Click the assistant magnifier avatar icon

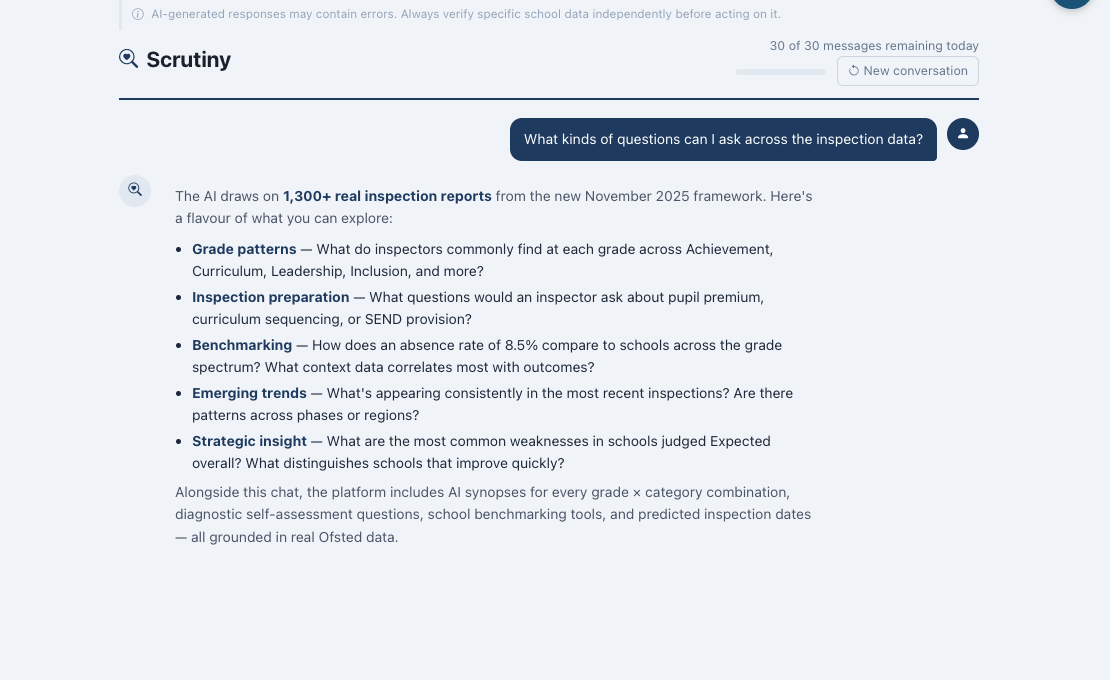tap(135, 191)
